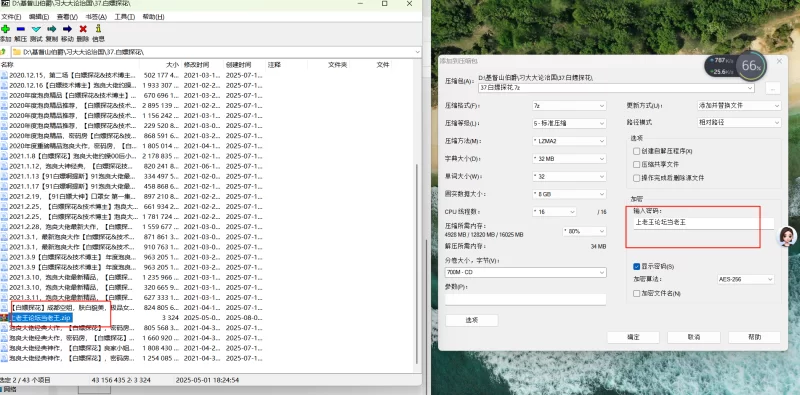The image size is (800, 395).
Task: Click the 66% floating performance widget
Action: pos(751,66)
